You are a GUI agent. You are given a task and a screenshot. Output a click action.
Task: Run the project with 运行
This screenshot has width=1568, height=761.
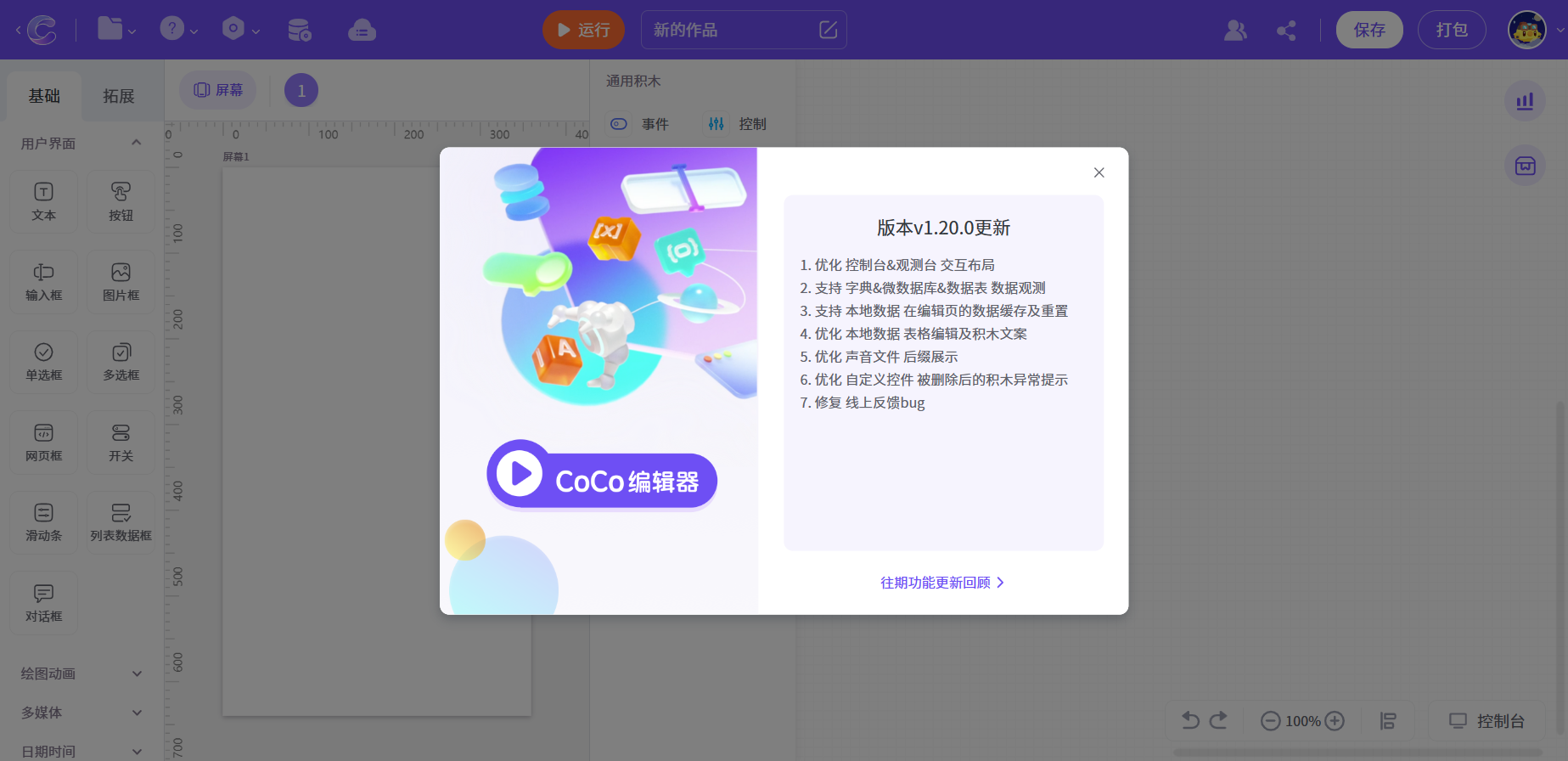coord(583,30)
